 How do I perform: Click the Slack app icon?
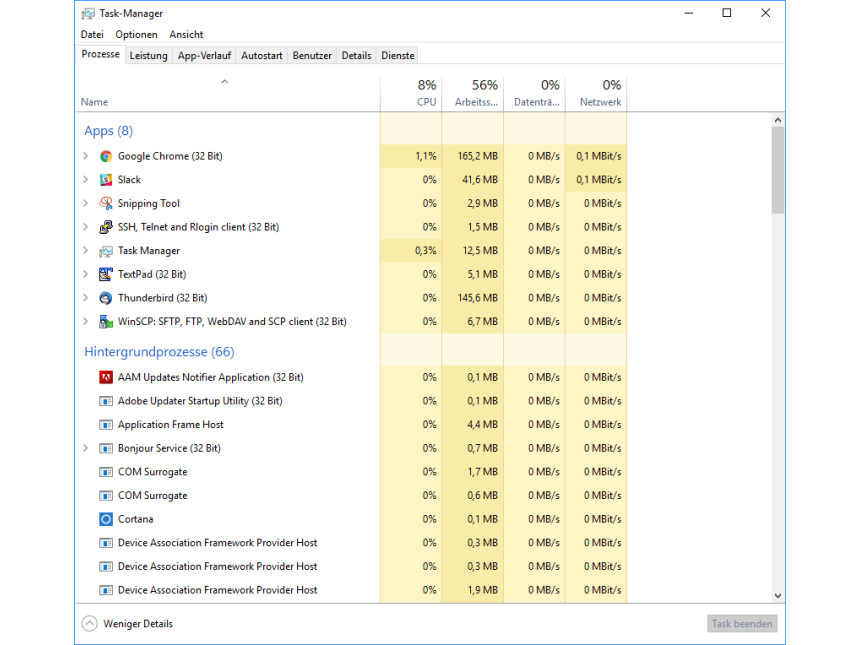(106, 180)
